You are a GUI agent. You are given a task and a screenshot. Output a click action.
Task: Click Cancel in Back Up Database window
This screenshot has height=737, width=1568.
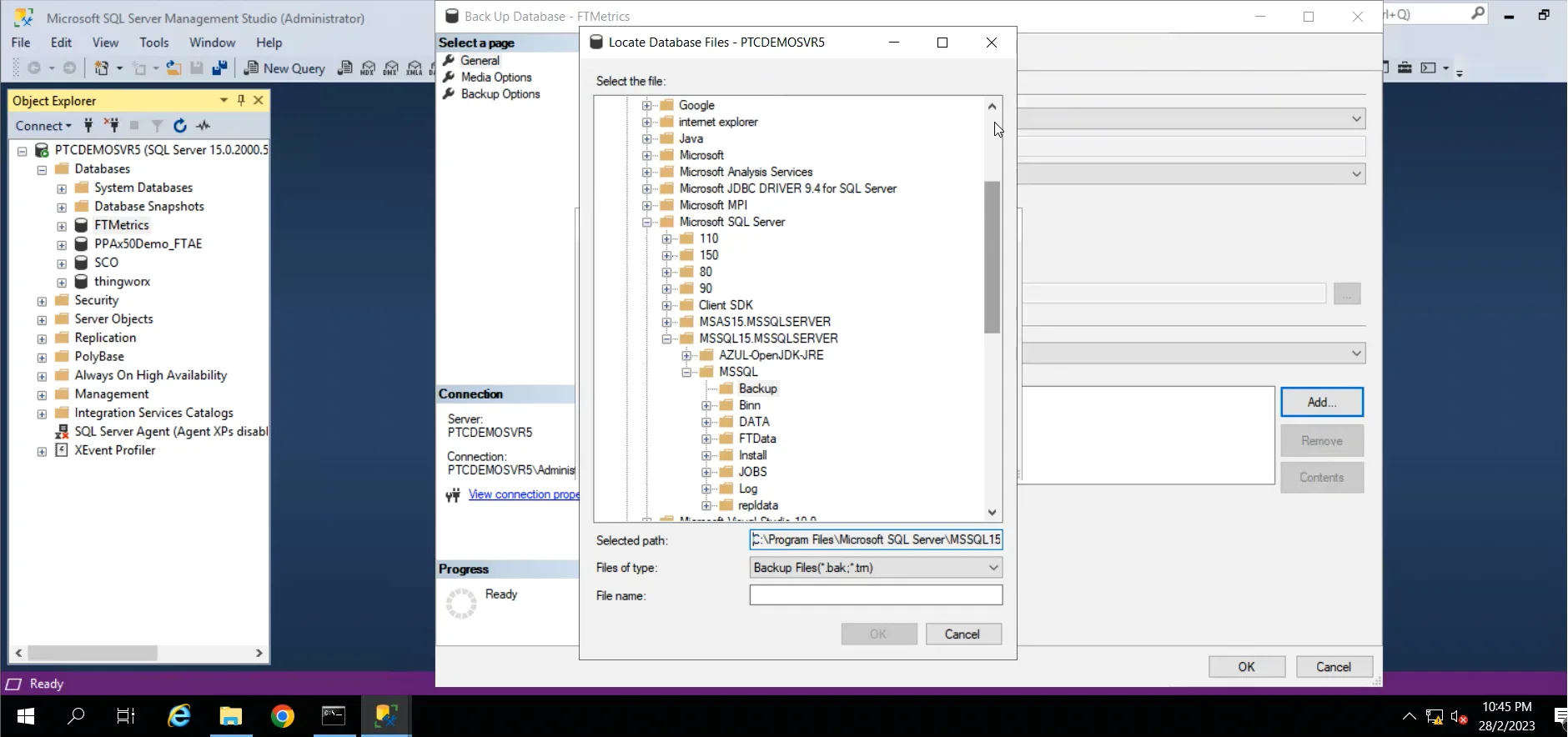pyautogui.click(x=1334, y=667)
